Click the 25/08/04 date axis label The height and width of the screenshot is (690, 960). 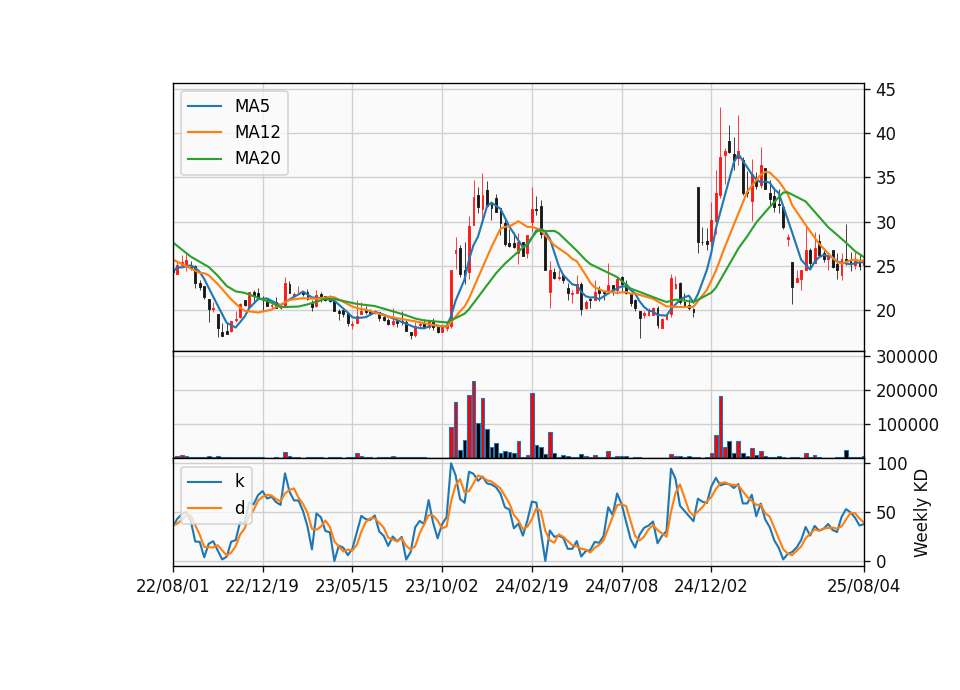pos(863,586)
